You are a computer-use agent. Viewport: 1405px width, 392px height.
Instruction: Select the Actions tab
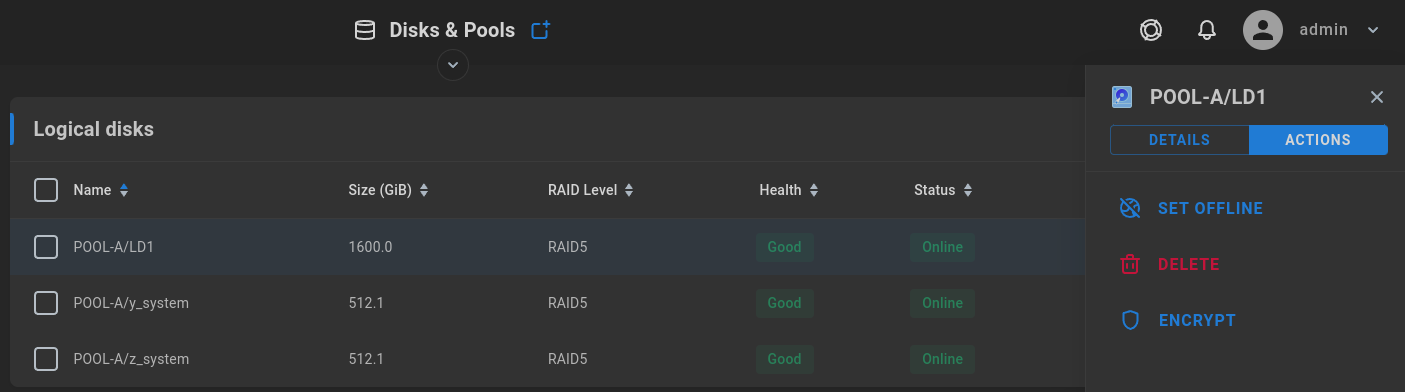click(1318, 140)
